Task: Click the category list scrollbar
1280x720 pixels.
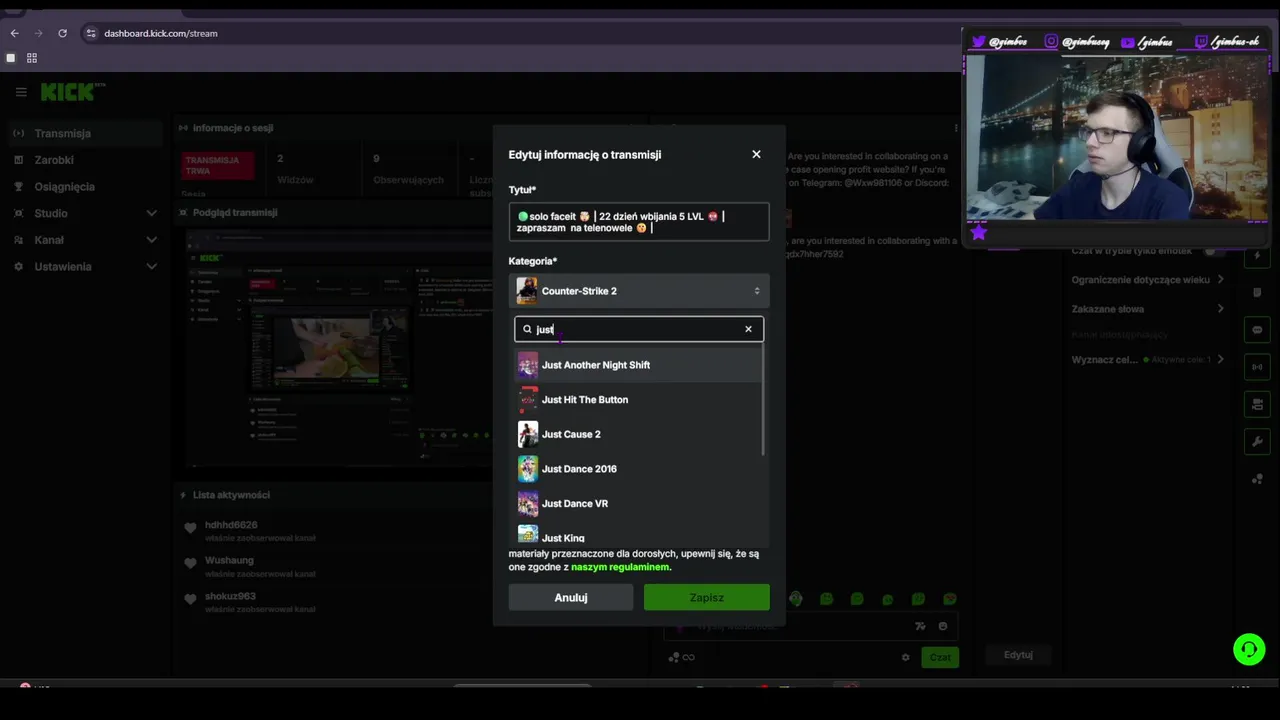Action: [763, 400]
